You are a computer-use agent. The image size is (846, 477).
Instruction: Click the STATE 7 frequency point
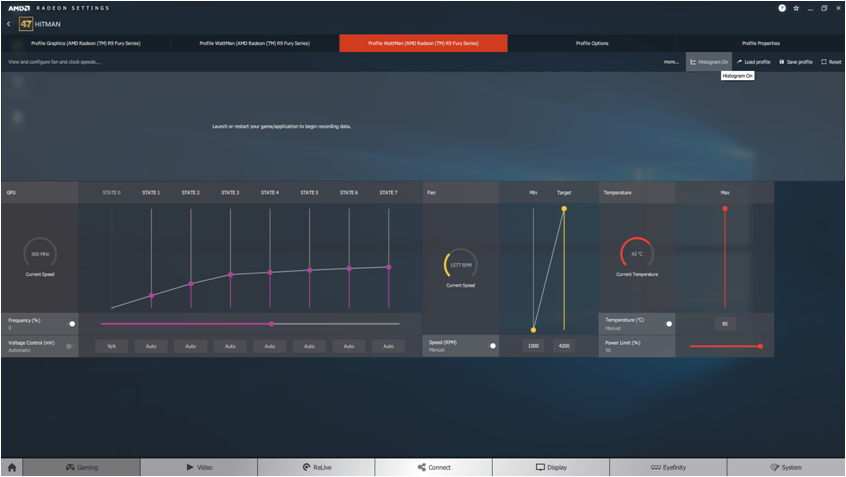click(388, 267)
